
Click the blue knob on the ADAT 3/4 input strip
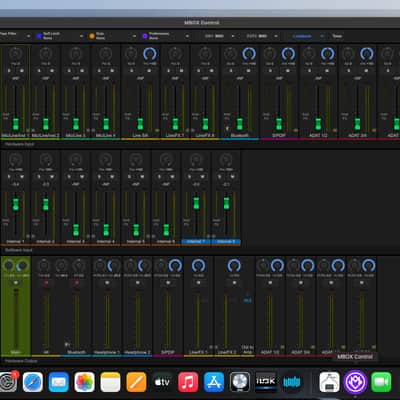coord(367,54)
